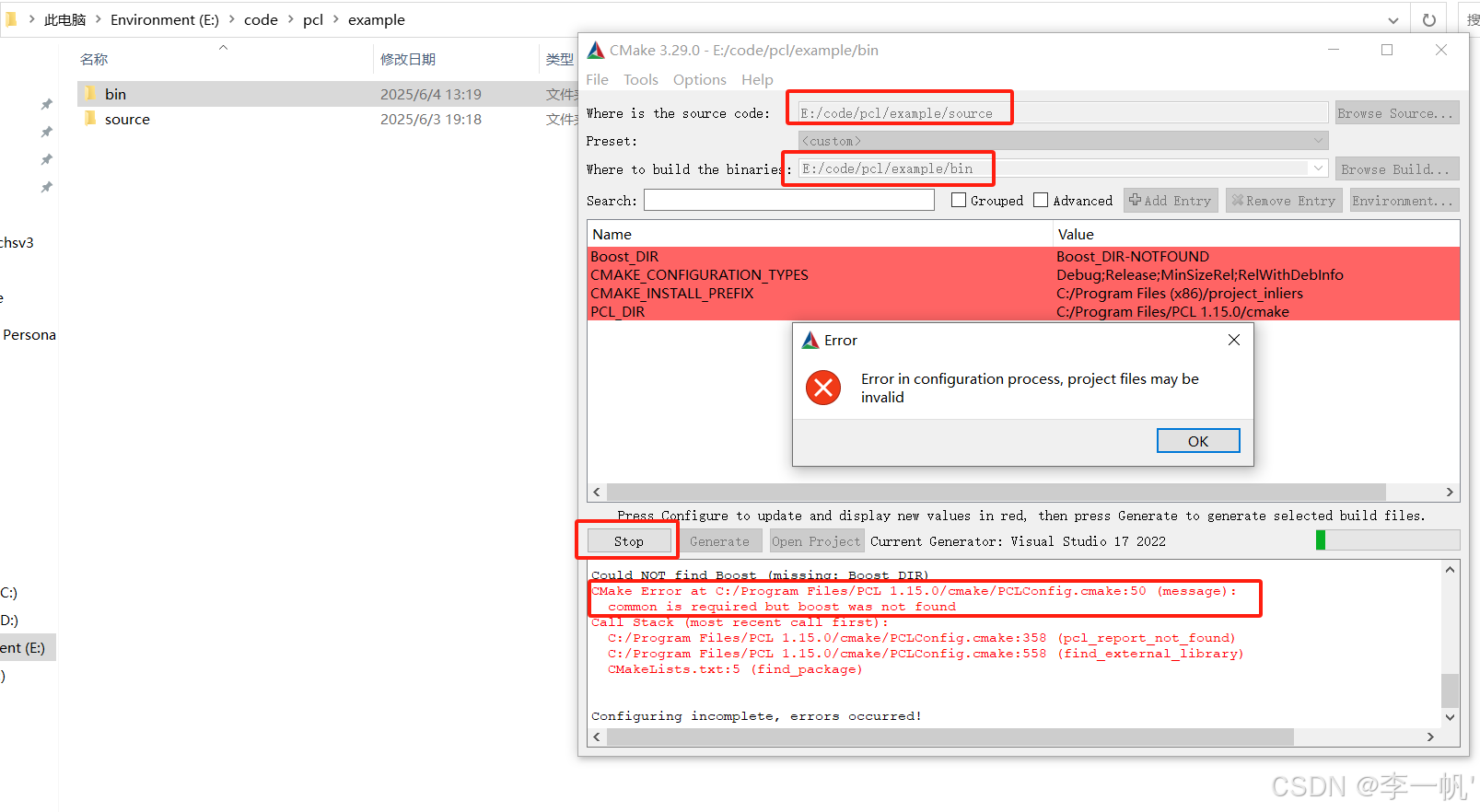
Task: Click the Browse Source button
Action: [x=1396, y=113]
